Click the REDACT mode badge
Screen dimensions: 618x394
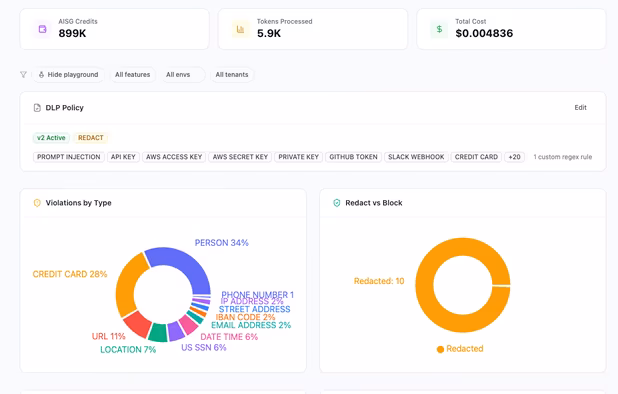click(x=91, y=138)
